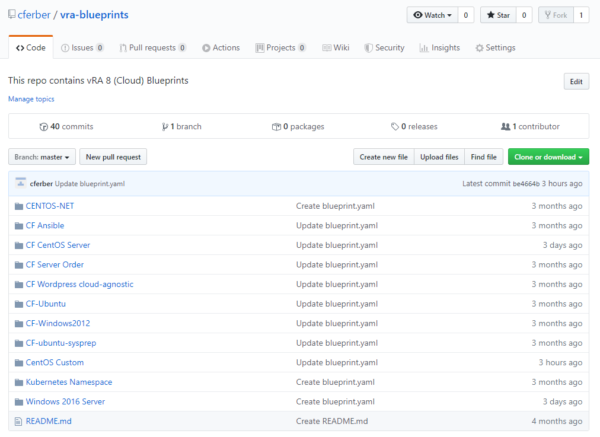Open the CENTOS-NET folder link
This screenshot has width=600, height=437.
tap(50, 206)
